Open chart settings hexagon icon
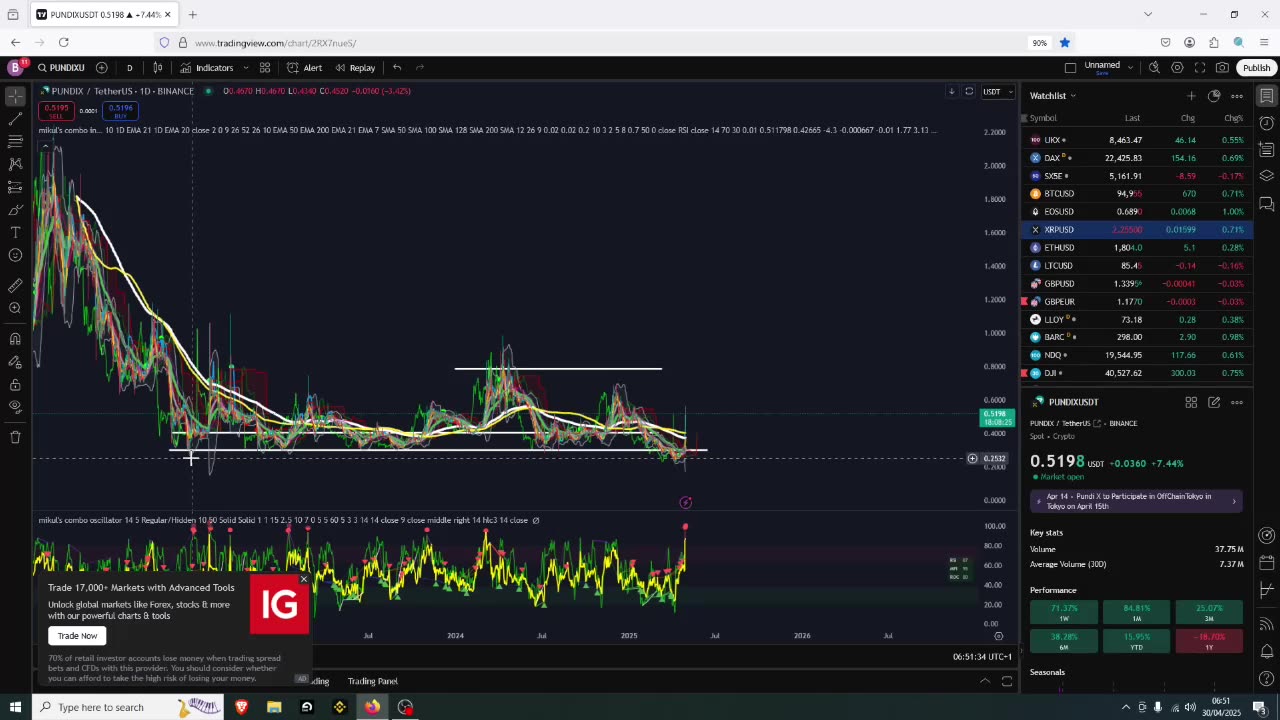The height and width of the screenshot is (720, 1280). 1177,68
